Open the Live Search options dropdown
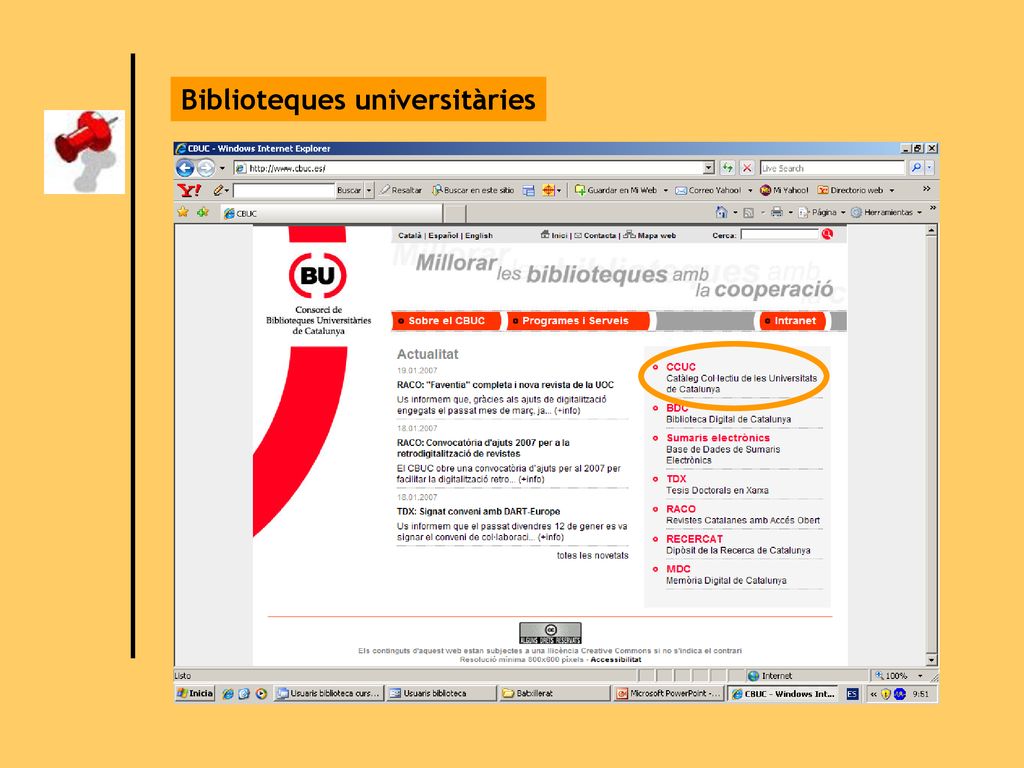 tap(929, 168)
